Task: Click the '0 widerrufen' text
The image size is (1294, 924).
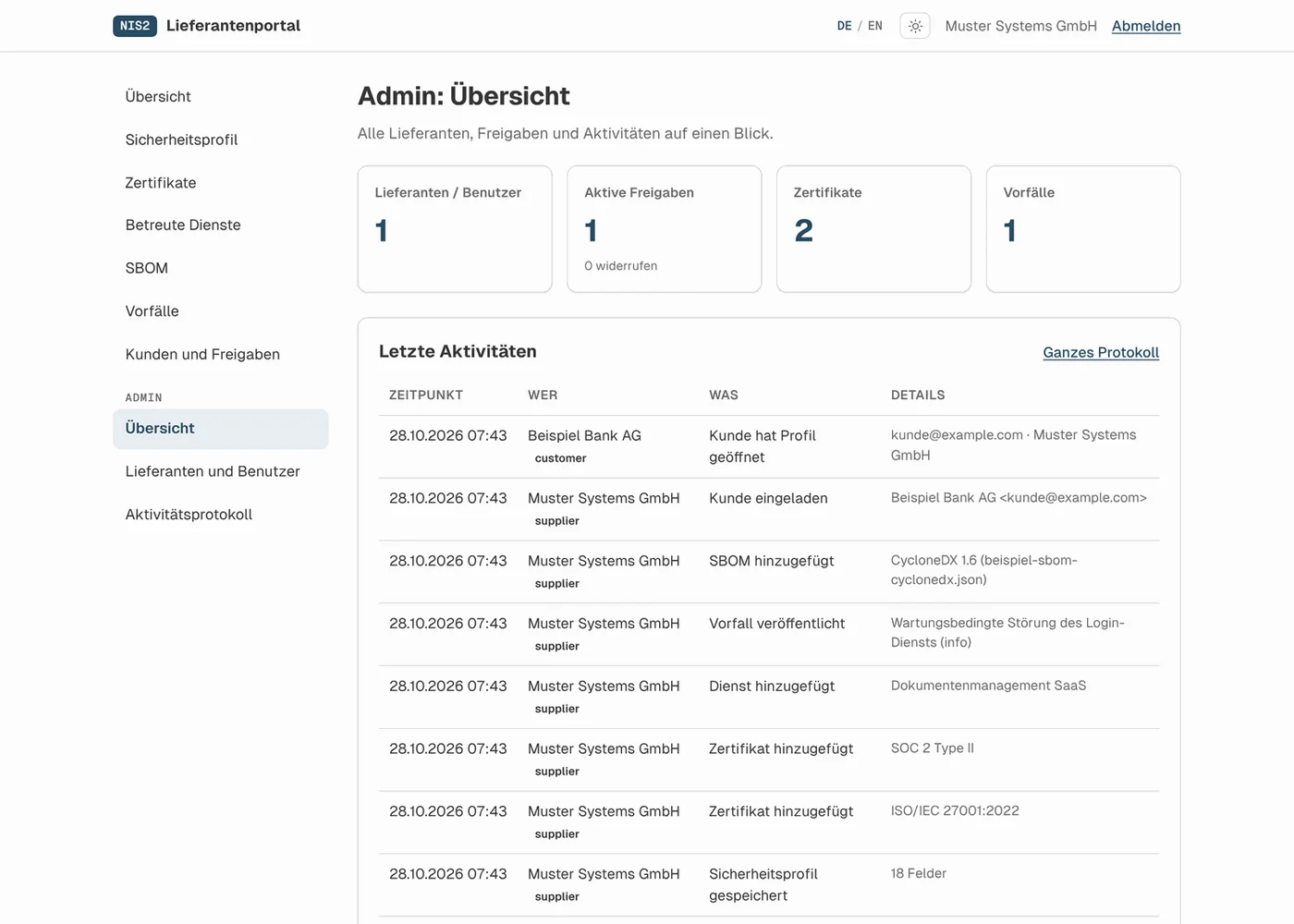Action: point(621,266)
